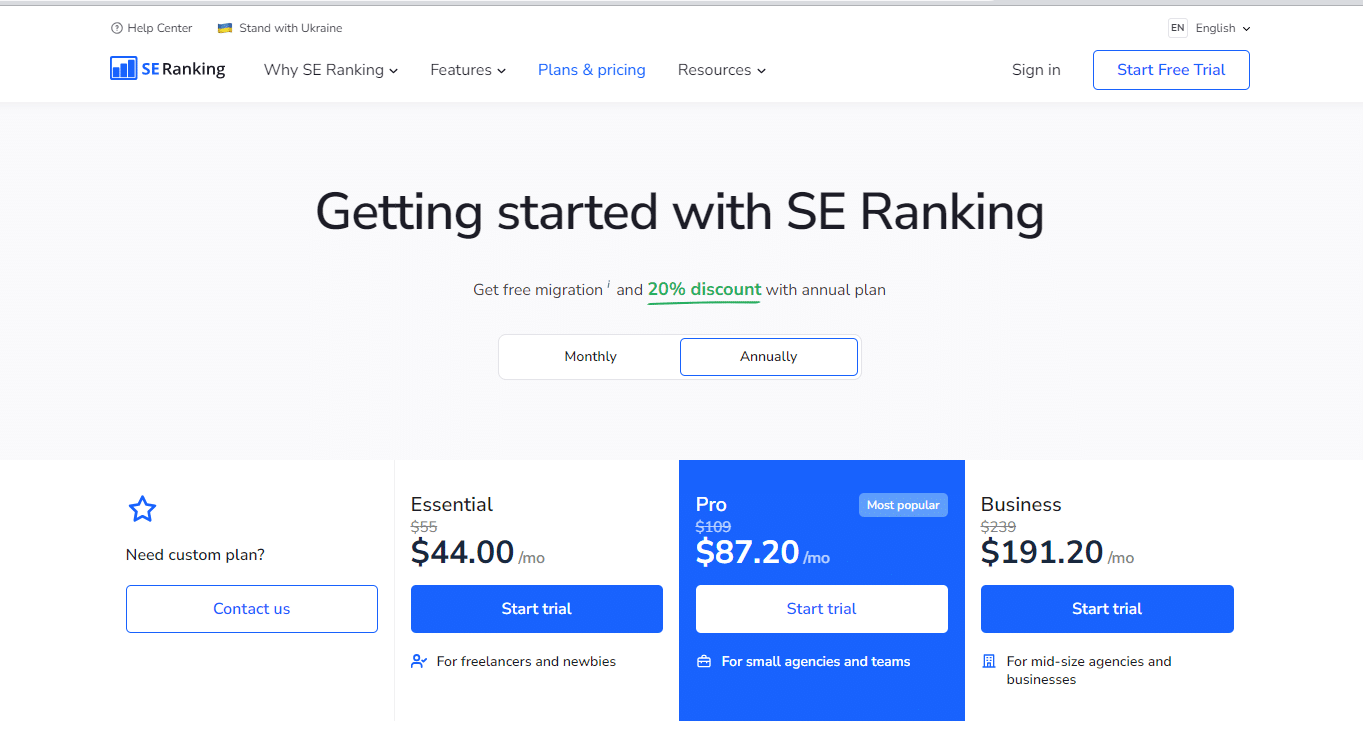1363x753 pixels.
Task: Click the Help Center question mark icon
Action: (117, 28)
